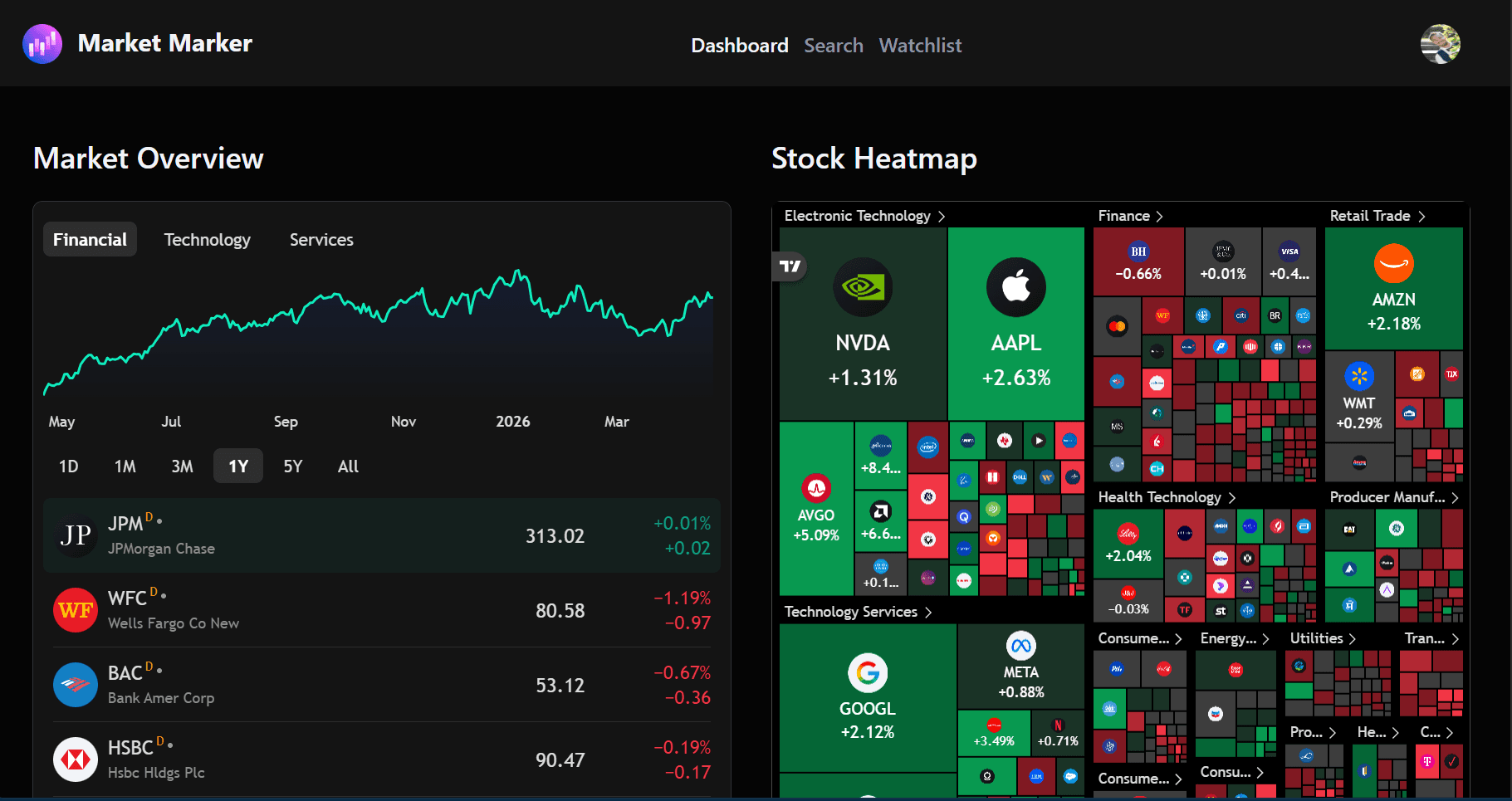
Task: Click the Eli Lilly logo in Health Technology
Action: tap(1128, 534)
